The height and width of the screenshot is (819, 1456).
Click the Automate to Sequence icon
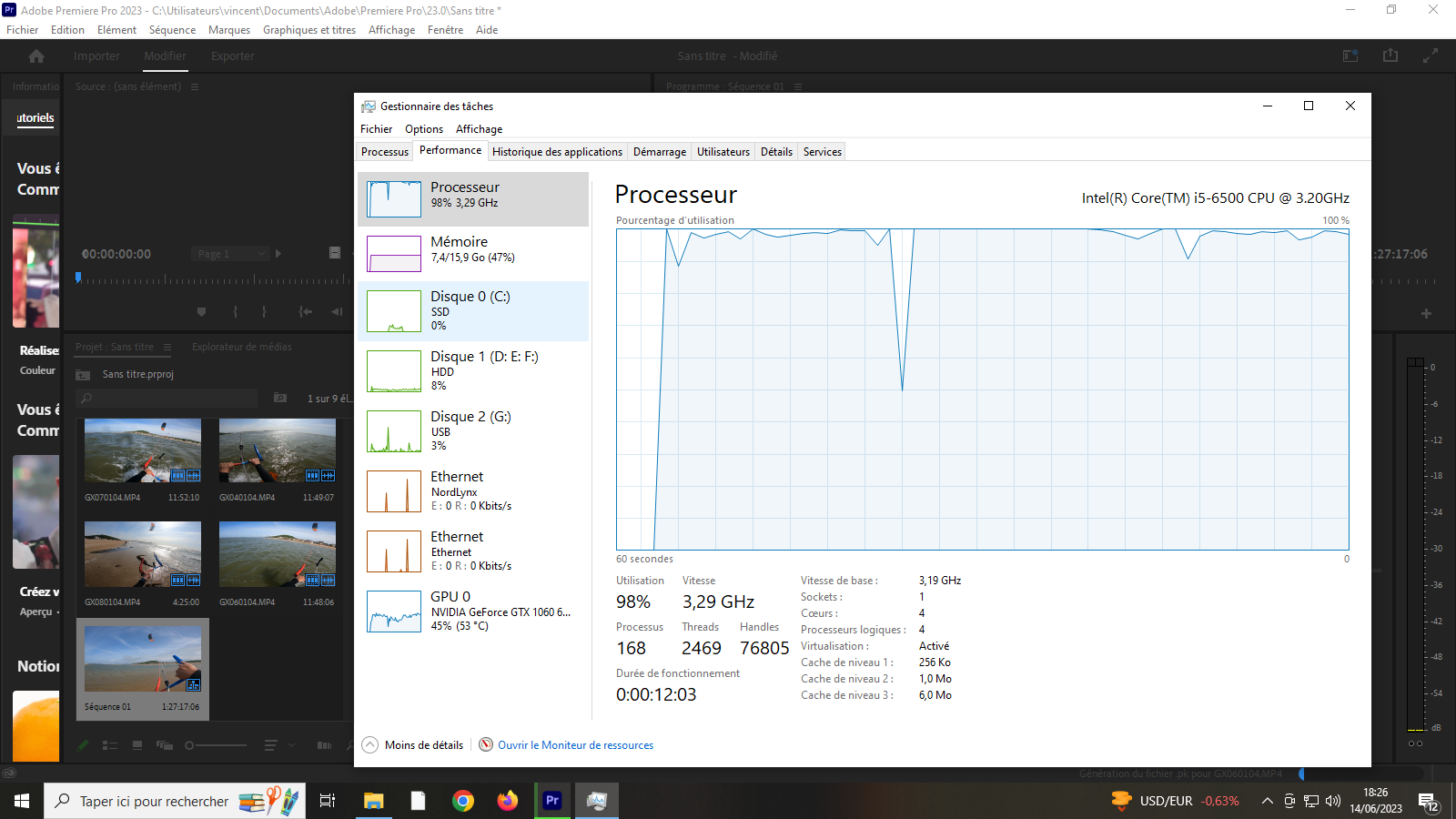(x=324, y=745)
